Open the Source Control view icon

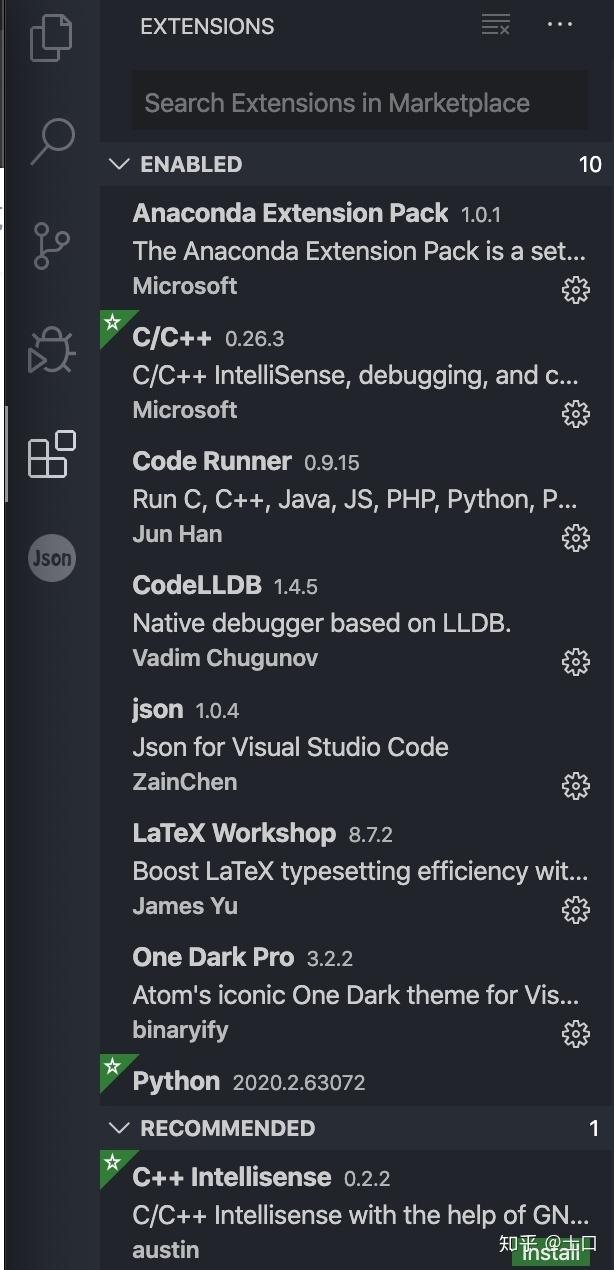[51, 245]
